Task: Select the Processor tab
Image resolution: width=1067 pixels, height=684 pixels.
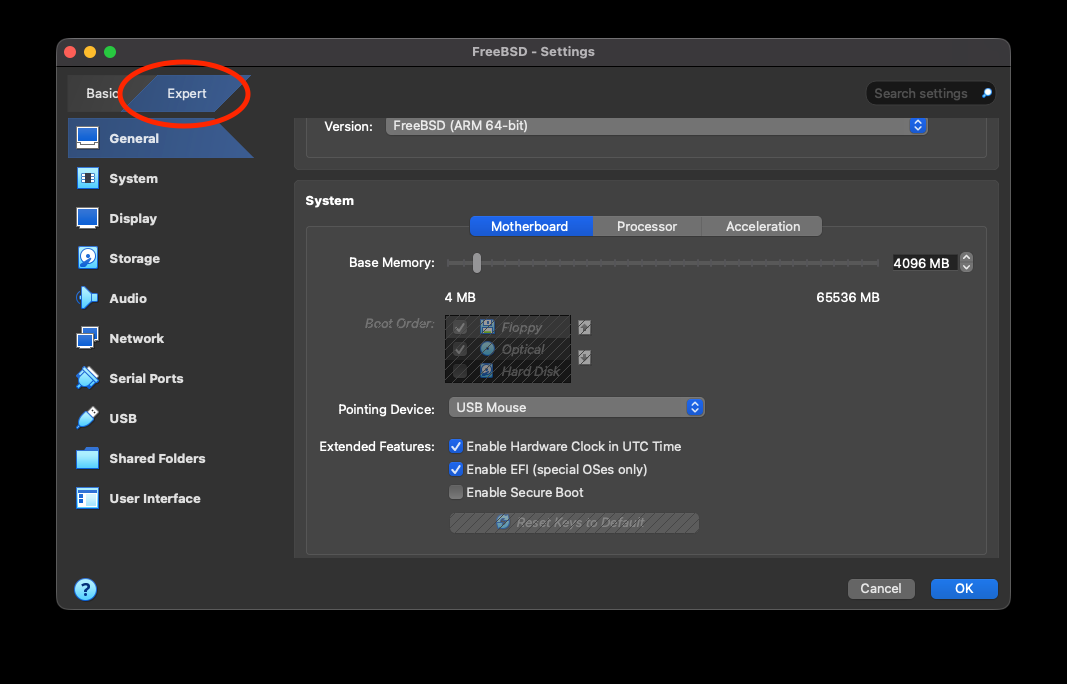Action: point(646,227)
